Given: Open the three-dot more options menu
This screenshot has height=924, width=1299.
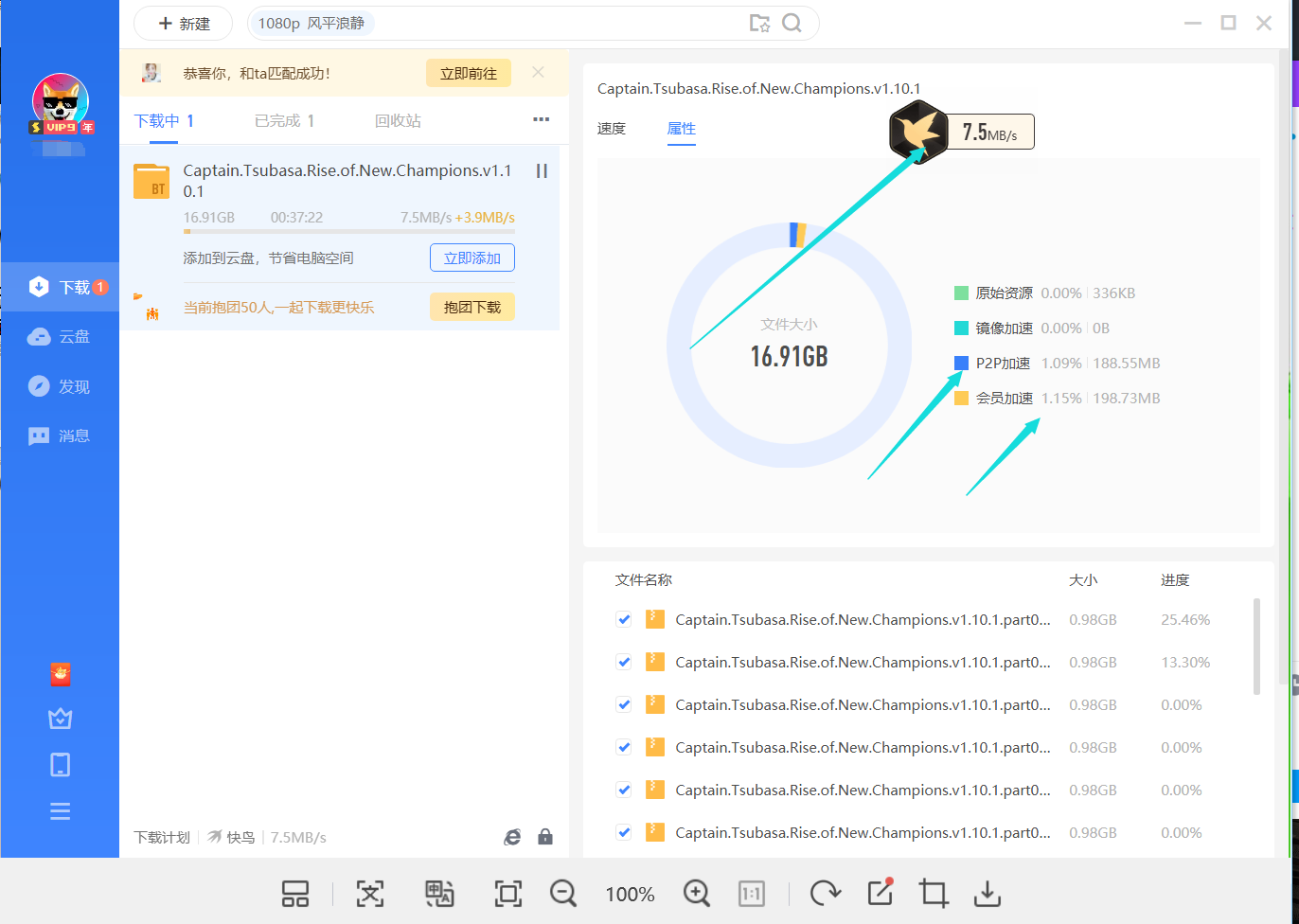Looking at the screenshot, I should pyautogui.click(x=541, y=120).
